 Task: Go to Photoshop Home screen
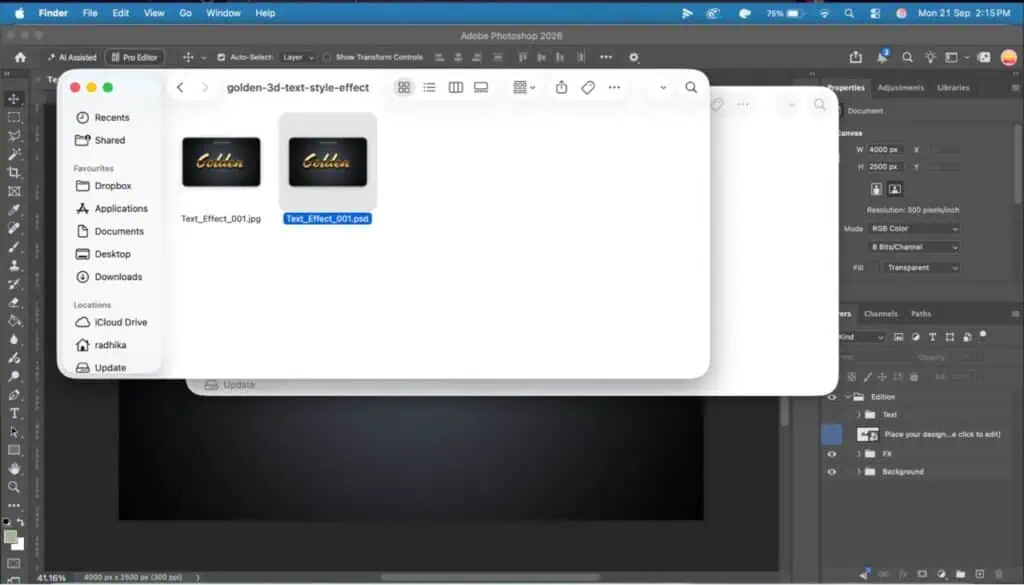click(x=20, y=57)
